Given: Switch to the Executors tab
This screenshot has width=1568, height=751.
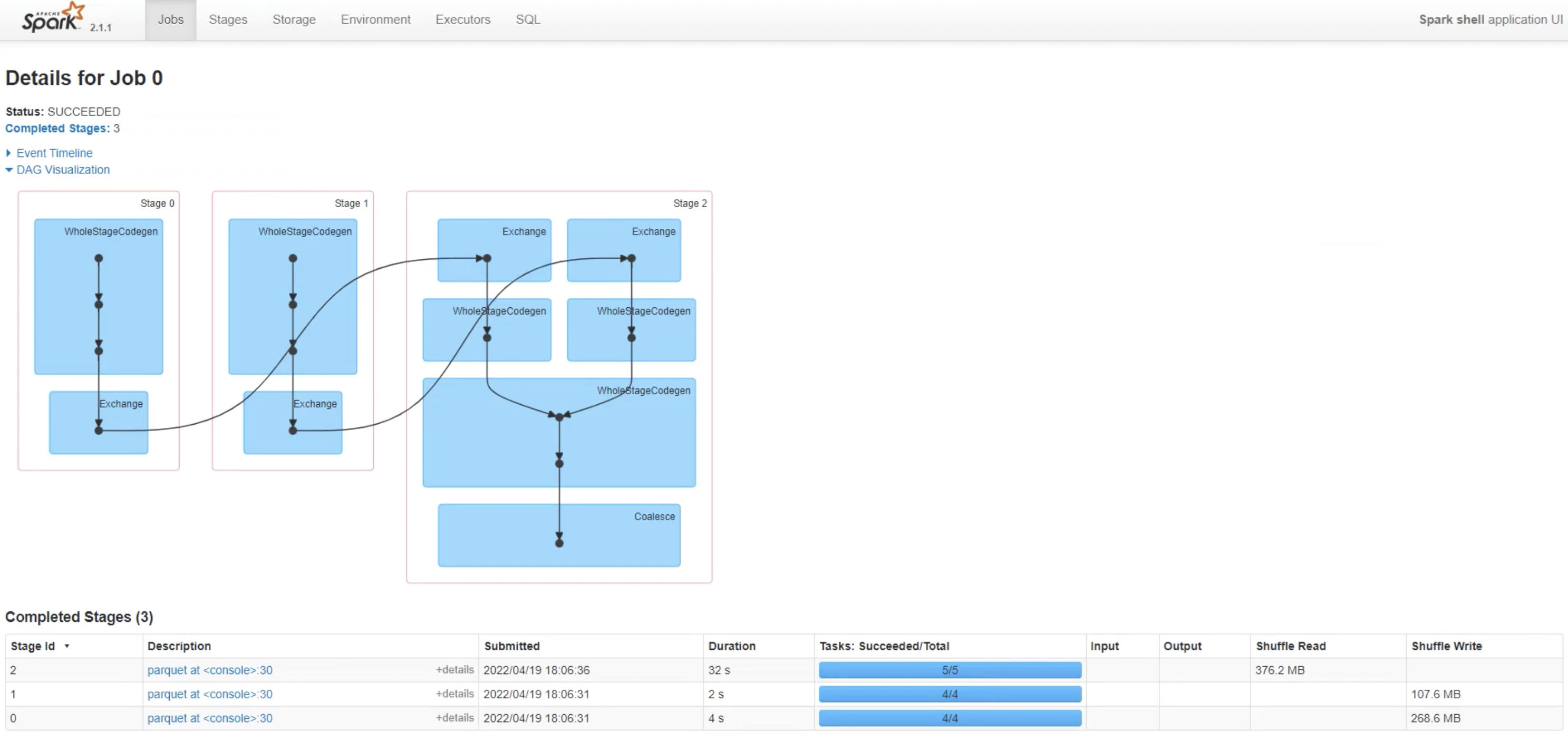Looking at the screenshot, I should 462,19.
